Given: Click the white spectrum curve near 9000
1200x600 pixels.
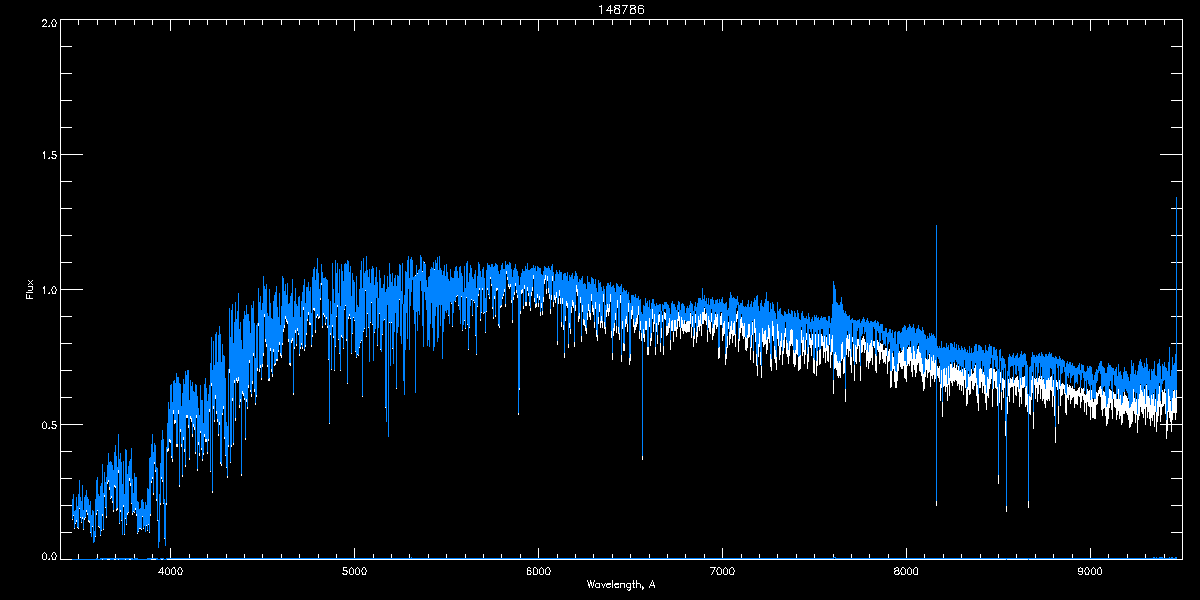Looking at the screenshot, I should coord(1090,400).
